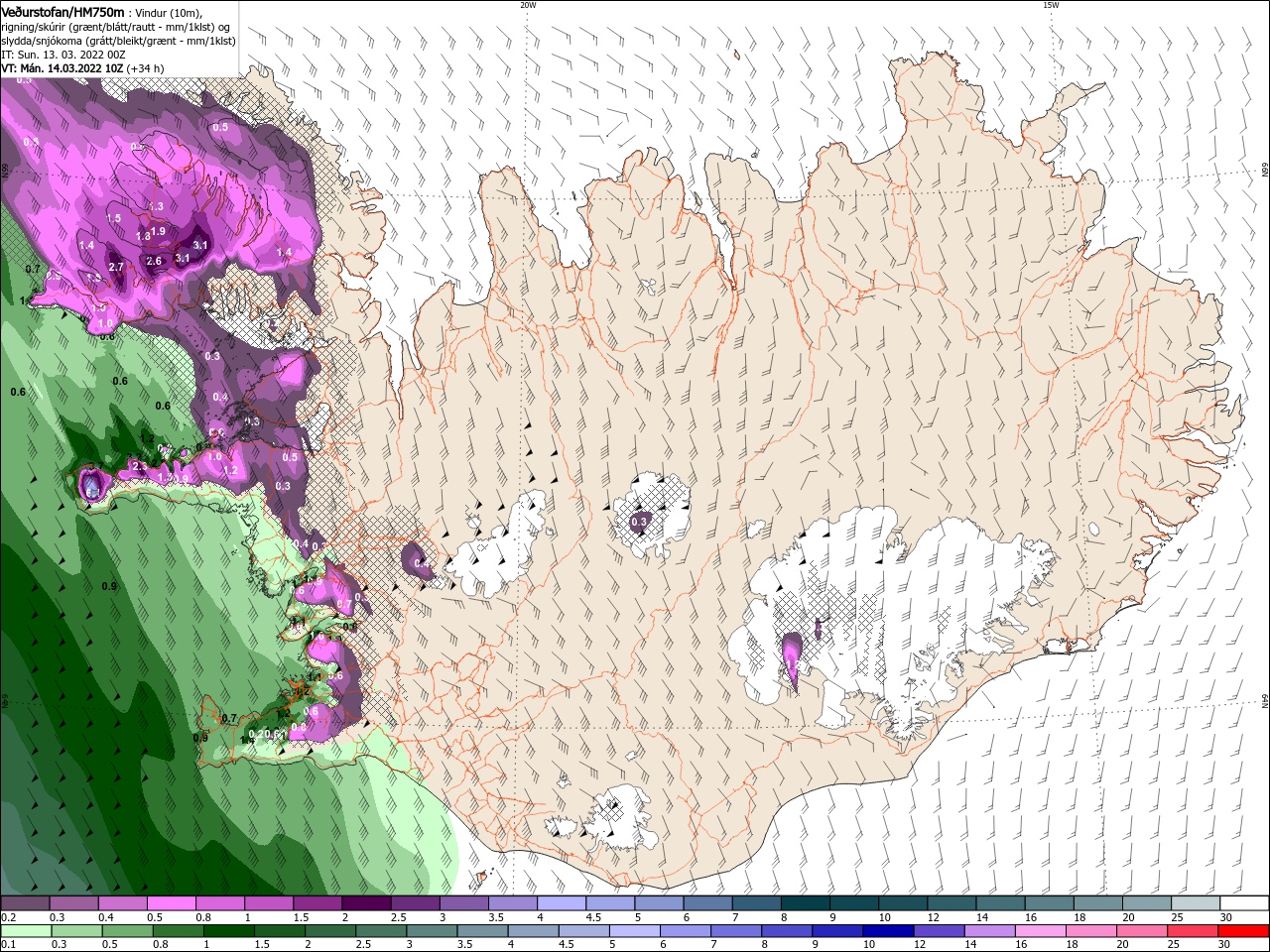The width and height of the screenshot is (1270, 952).
Task: Pick the white swatch after snow legend 30
Action: [x=1244, y=903]
